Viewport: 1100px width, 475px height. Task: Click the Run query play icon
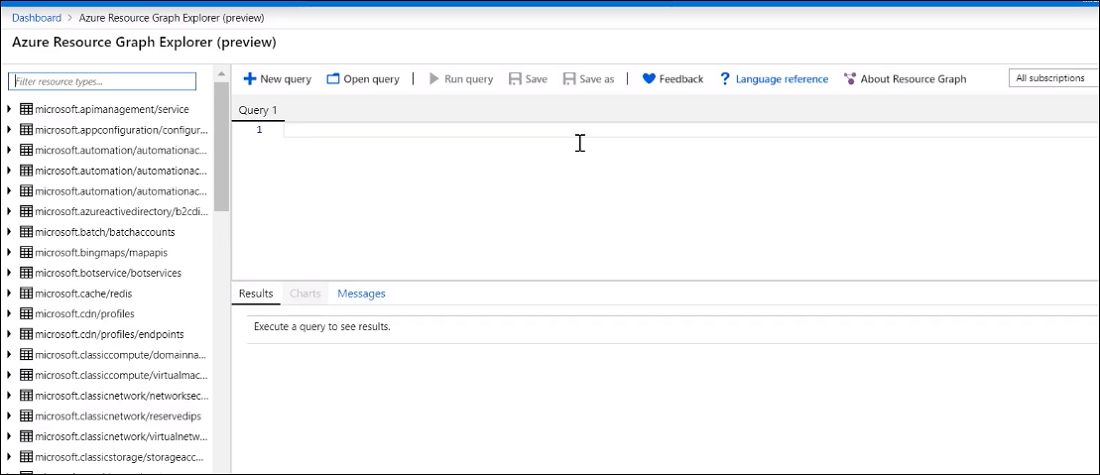(x=434, y=79)
